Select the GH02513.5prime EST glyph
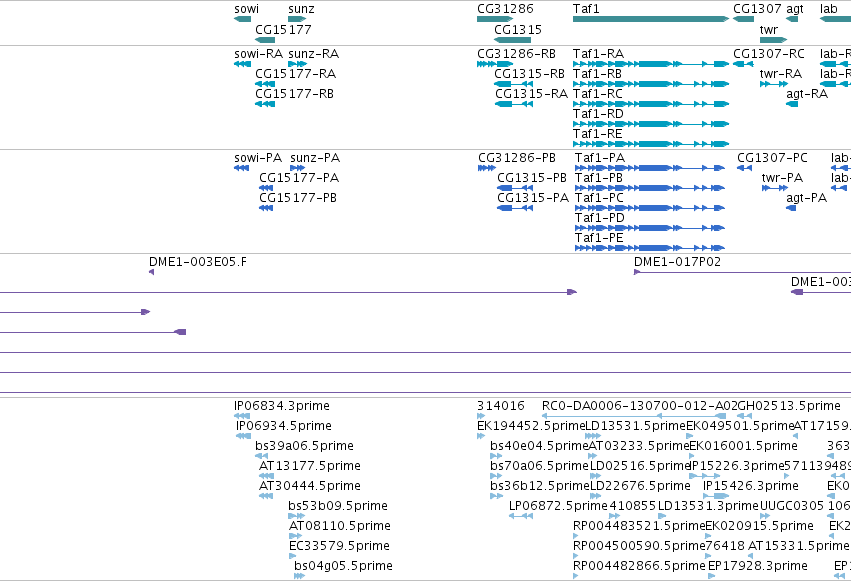851x581 pixels. point(745,416)
